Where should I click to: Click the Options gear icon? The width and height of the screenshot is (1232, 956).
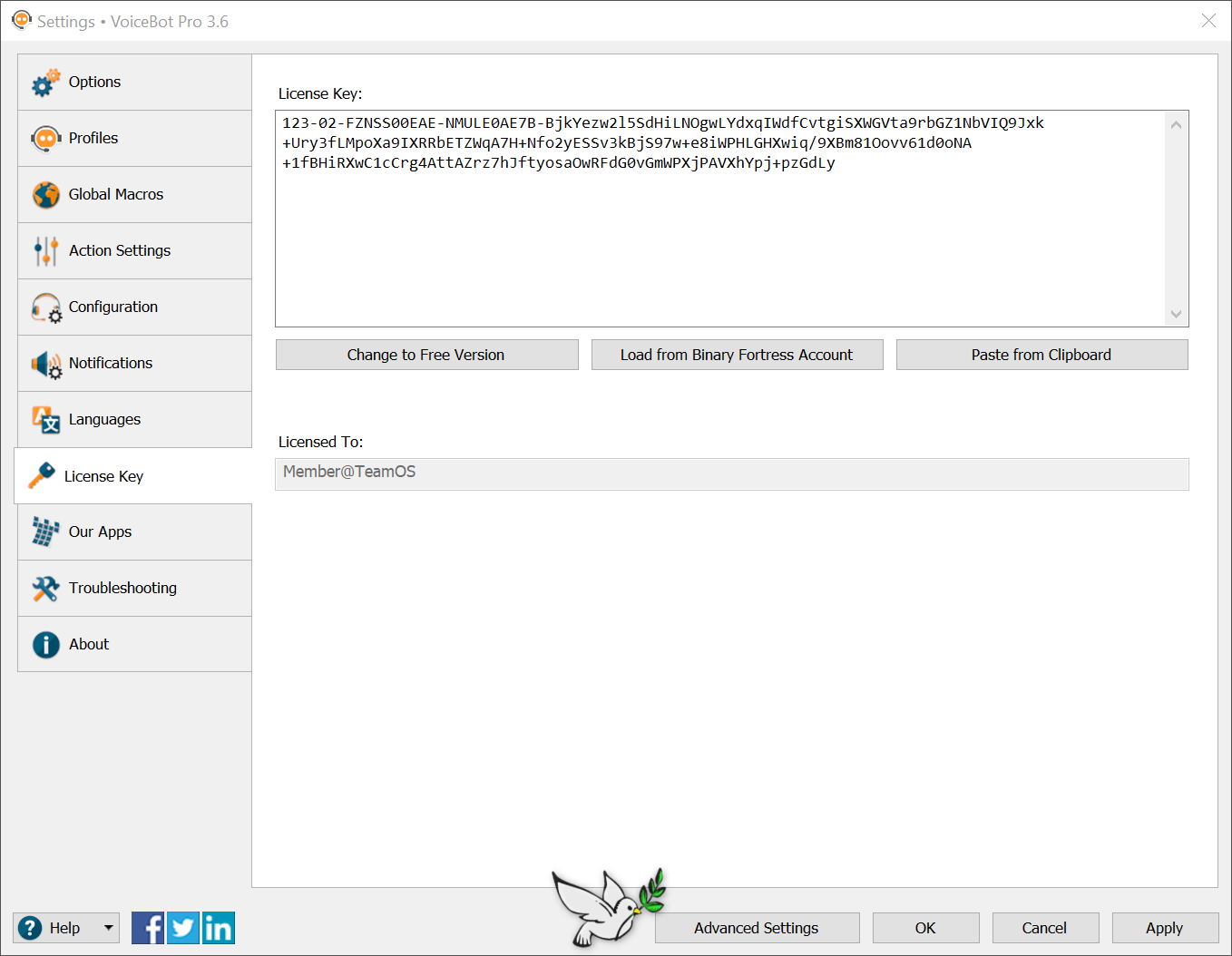pos(45,83)
